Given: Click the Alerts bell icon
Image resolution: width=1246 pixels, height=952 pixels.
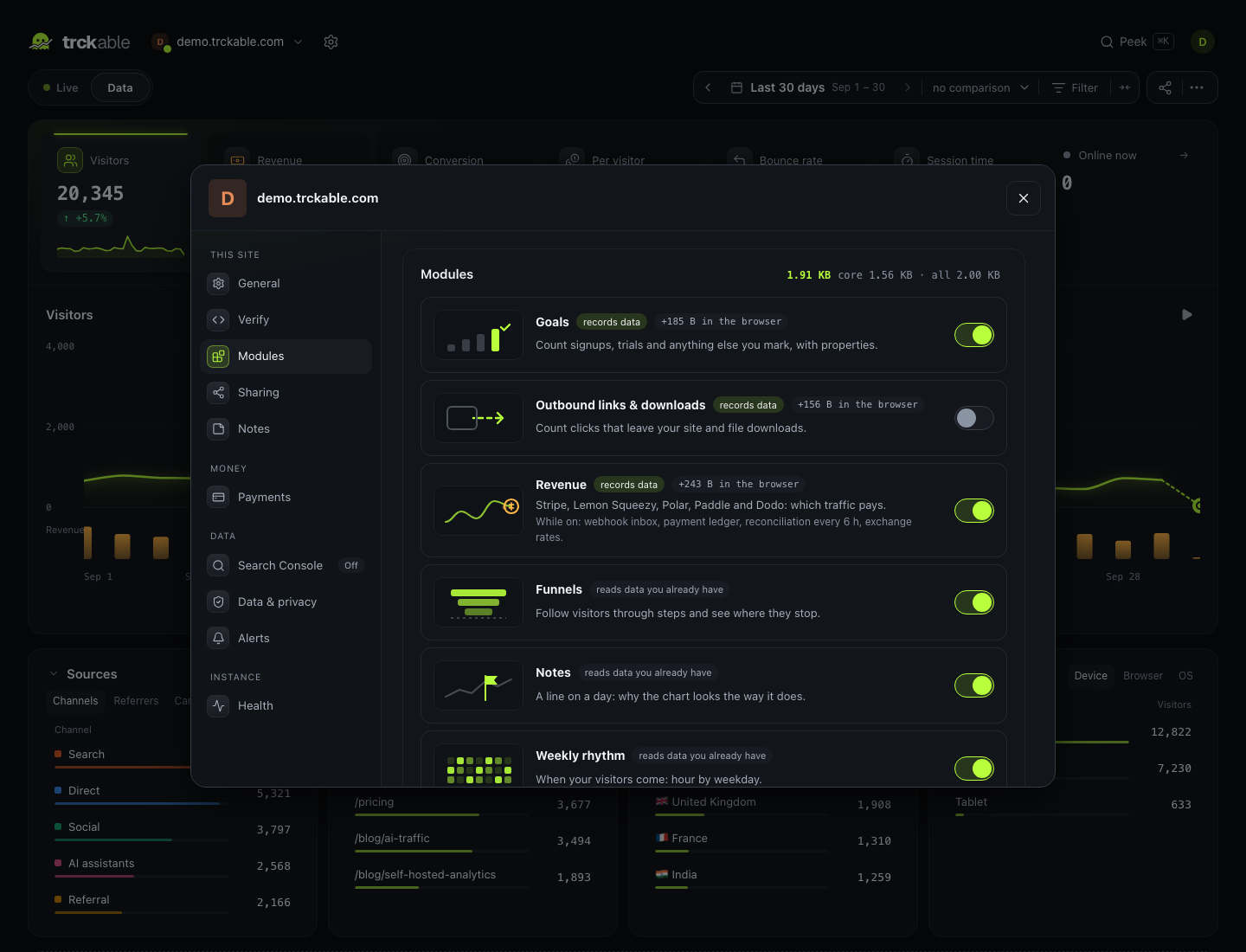Looking at the screenshot, I should [218, 638].
